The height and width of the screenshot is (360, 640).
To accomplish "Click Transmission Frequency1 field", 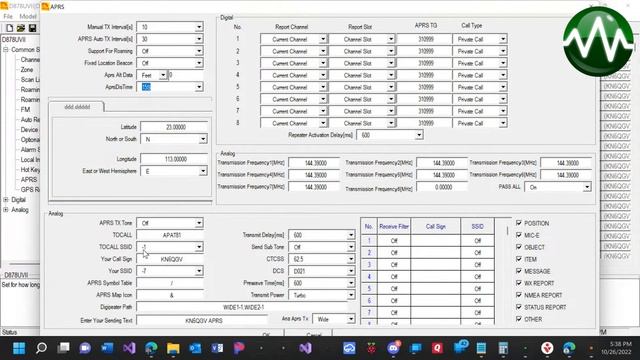I will pyautogui.click(x=314, y=163).
